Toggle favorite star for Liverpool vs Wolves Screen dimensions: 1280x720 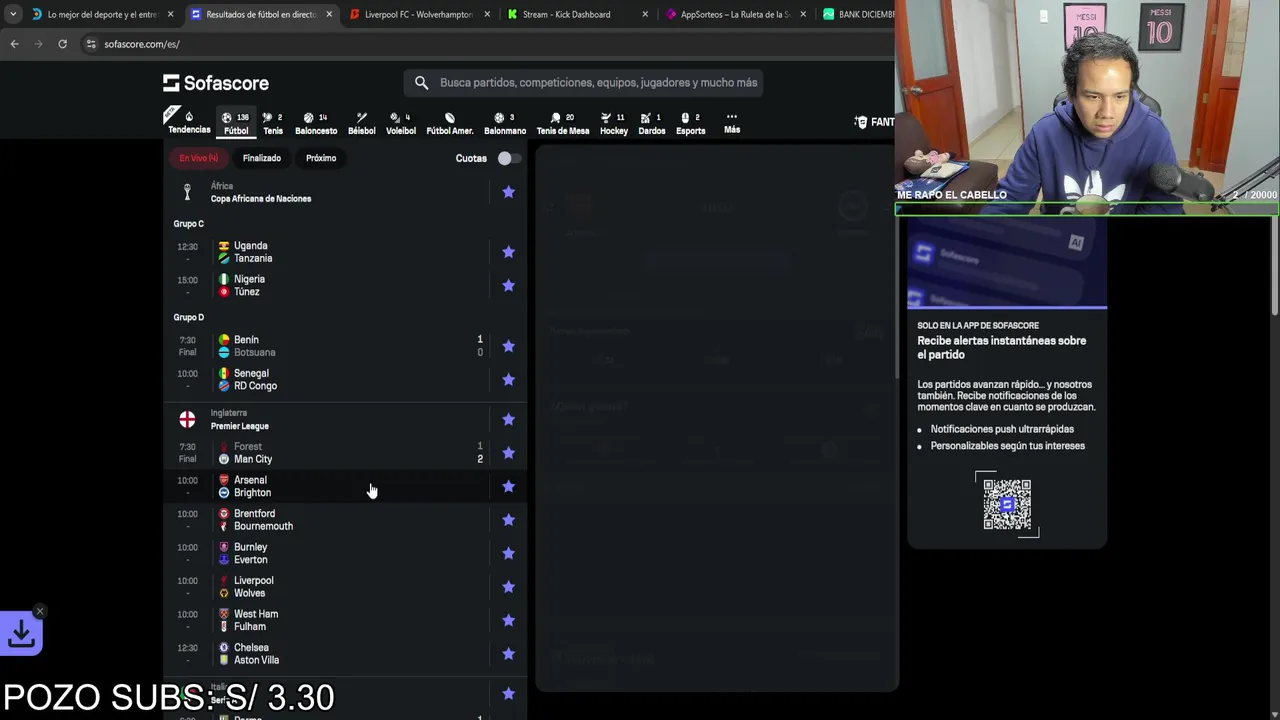[508, 587]
